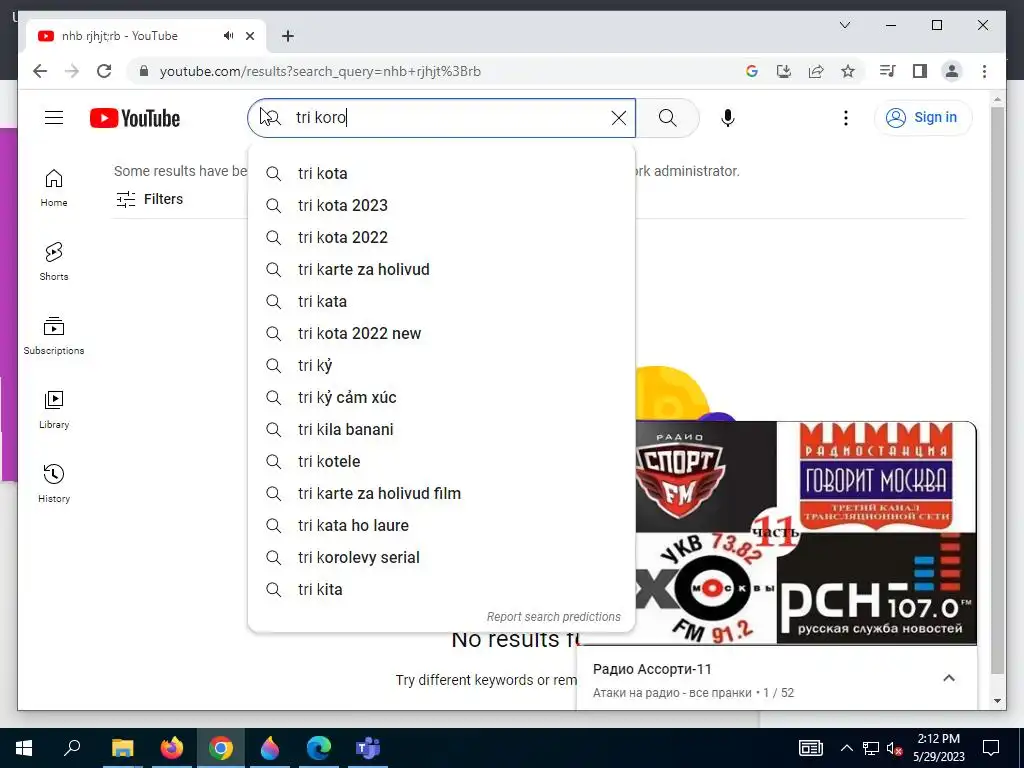Open History in the sidebar

pos(54,484)
